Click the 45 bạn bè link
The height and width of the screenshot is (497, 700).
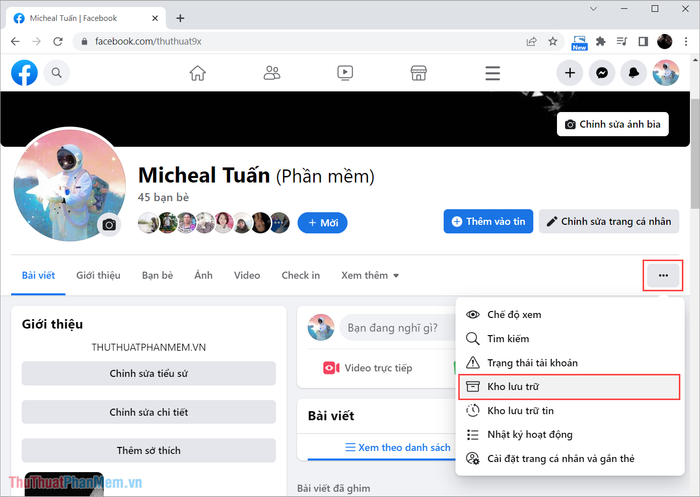[x=163, y=197]
